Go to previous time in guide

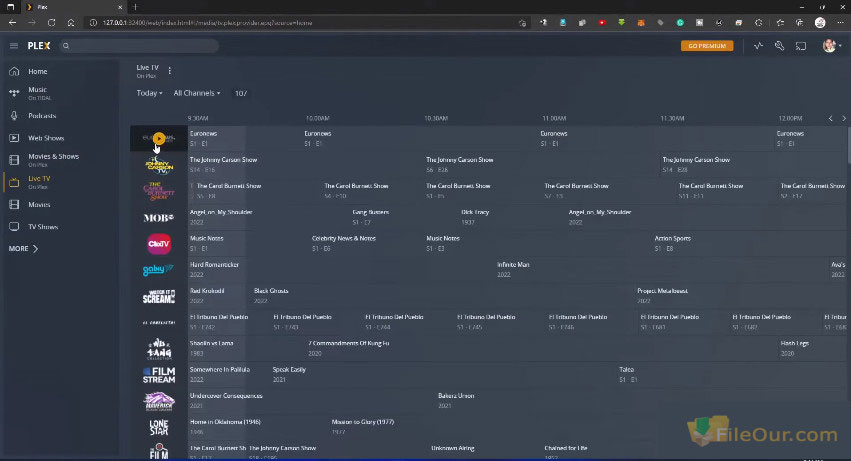pos(830,118)
